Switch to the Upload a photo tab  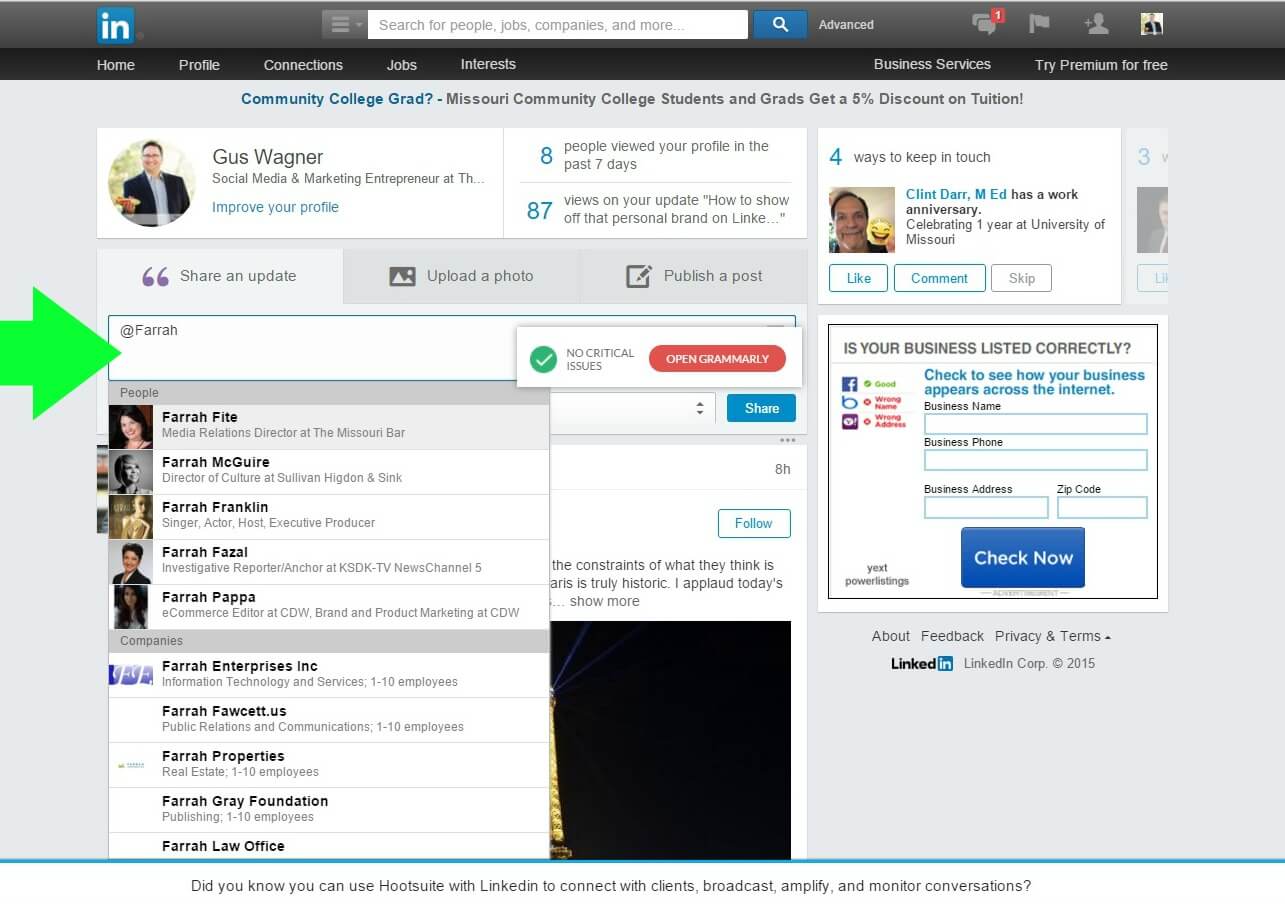461,276
